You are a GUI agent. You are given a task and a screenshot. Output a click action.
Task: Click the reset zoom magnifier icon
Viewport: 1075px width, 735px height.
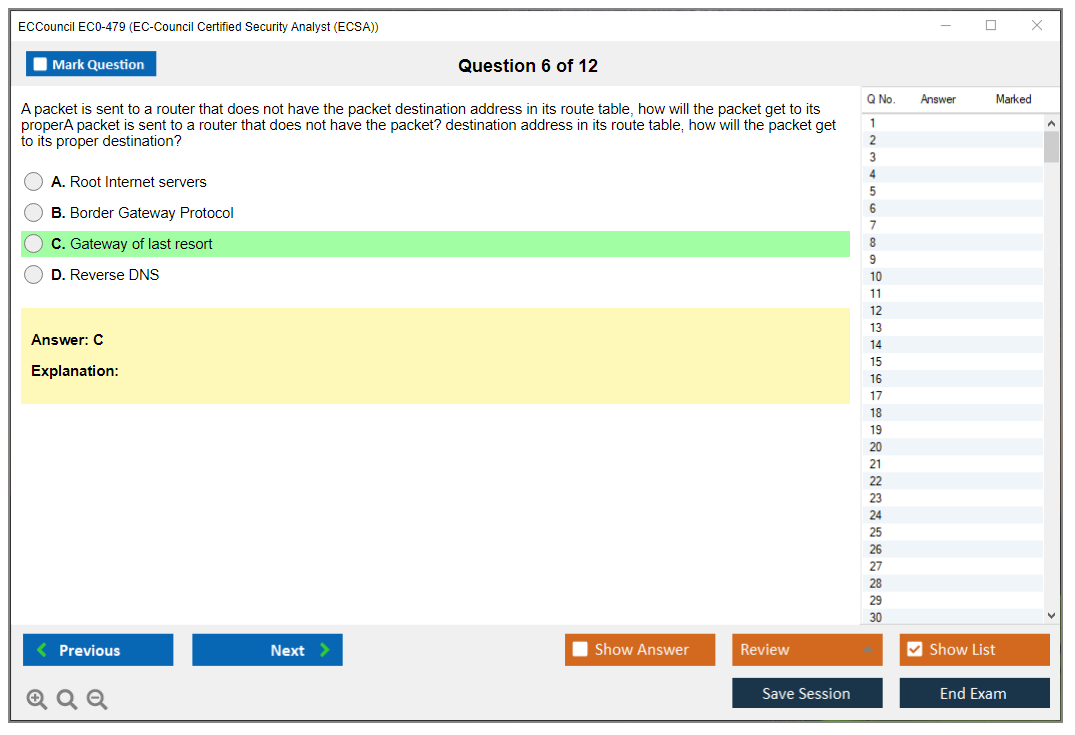coord(67,700)
